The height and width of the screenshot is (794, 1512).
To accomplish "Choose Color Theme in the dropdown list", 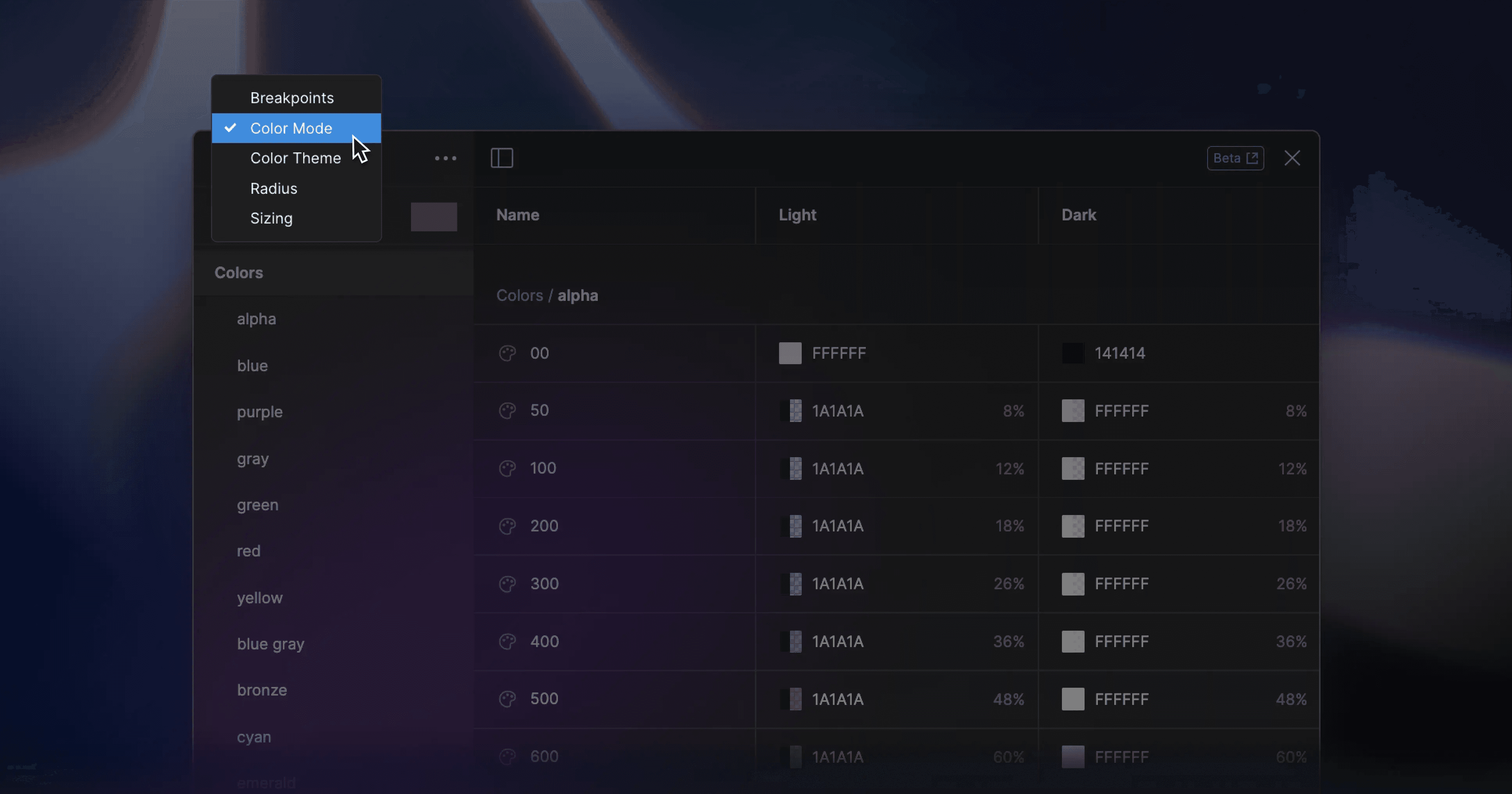I will pyautogui.click(x=295, y=158).
